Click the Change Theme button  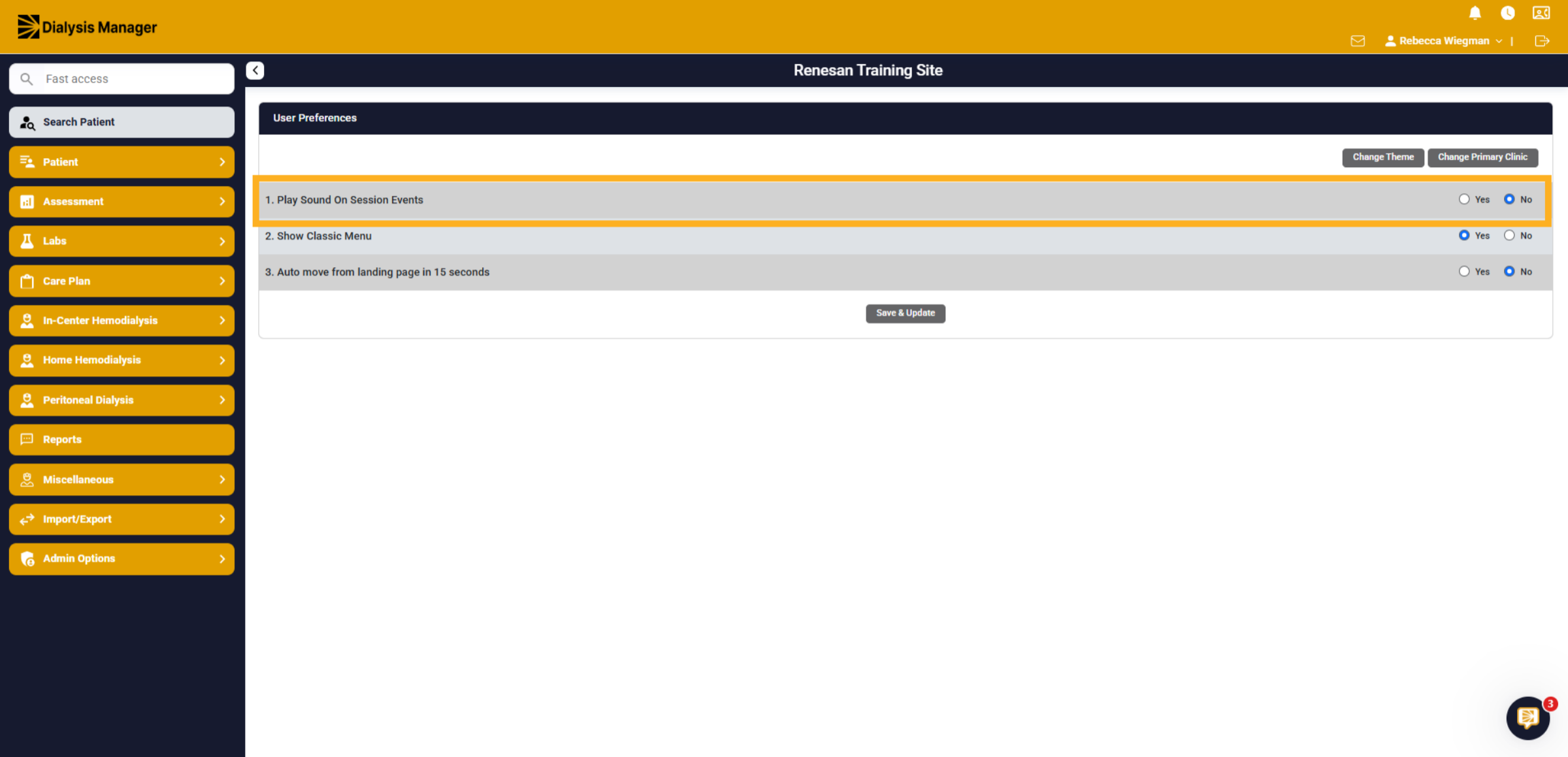click(1383, 157)
